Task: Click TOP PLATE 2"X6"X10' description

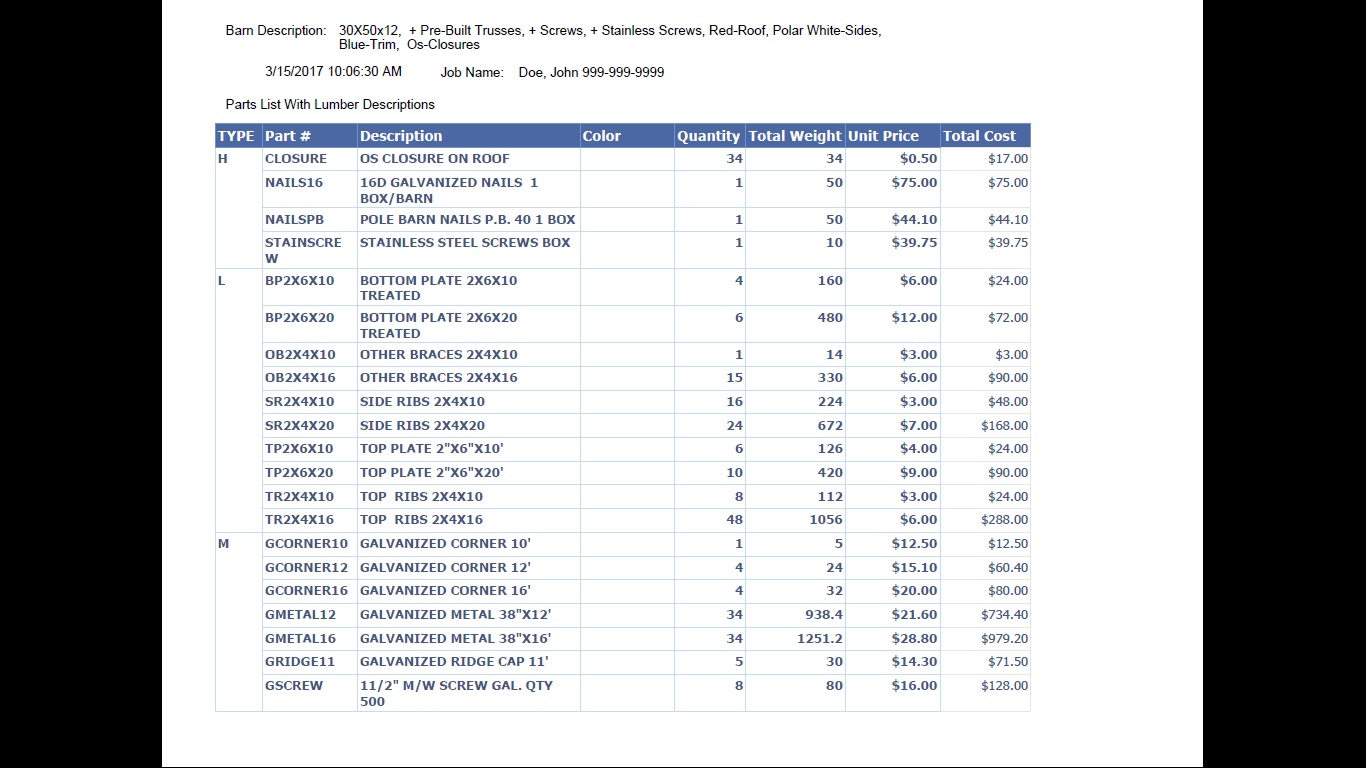Action: click(432, 449)
